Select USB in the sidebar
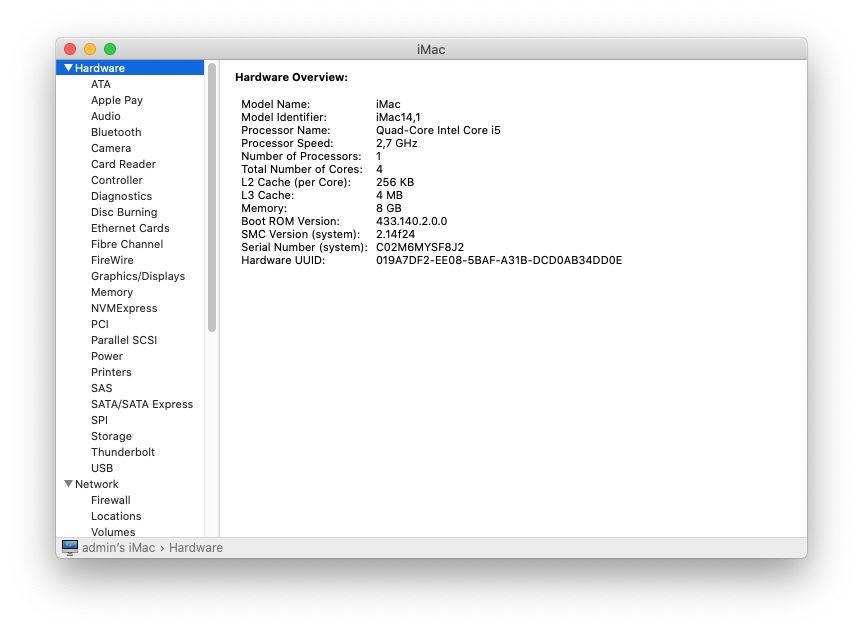The width and height of the screenshot is (863, 632). point(102,468)
